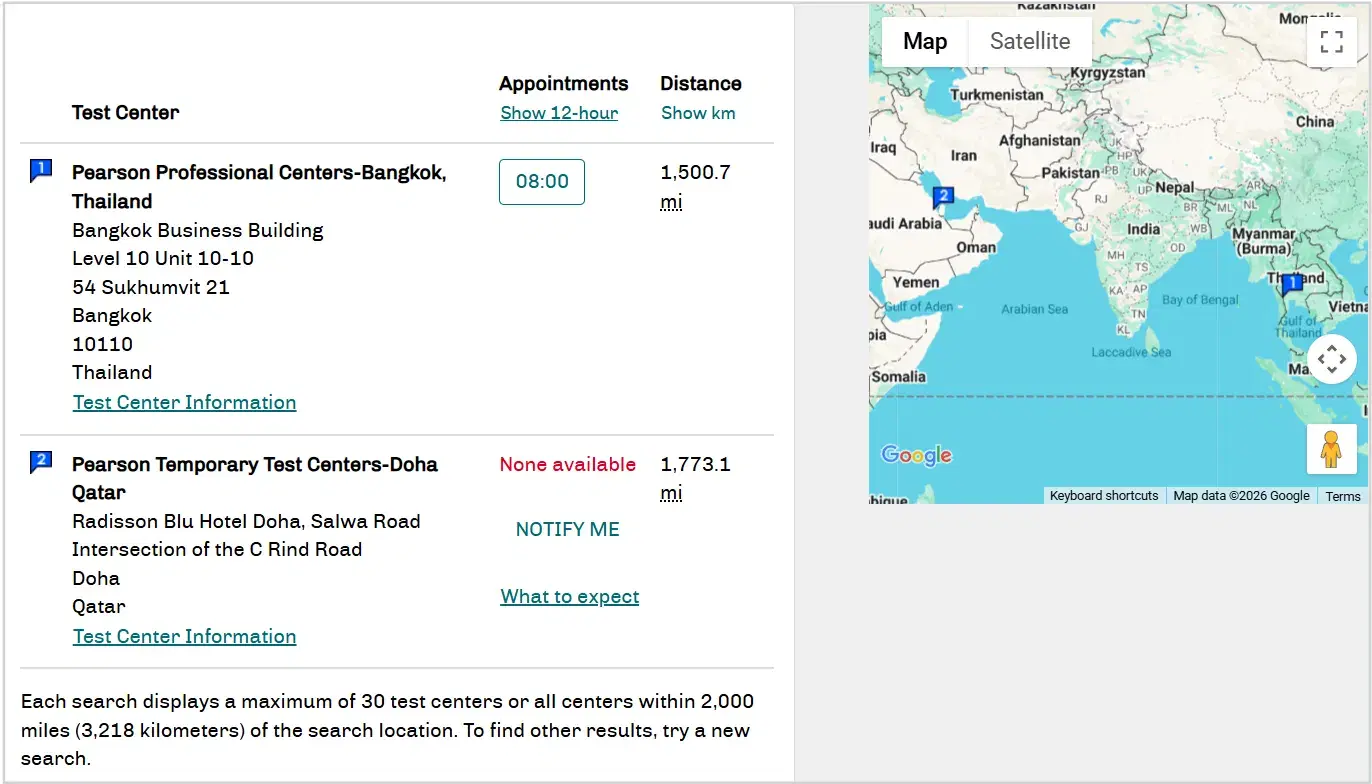Screen dimensions: 1372x784
Task: Open map camera pan controls
Action: 1331,359
